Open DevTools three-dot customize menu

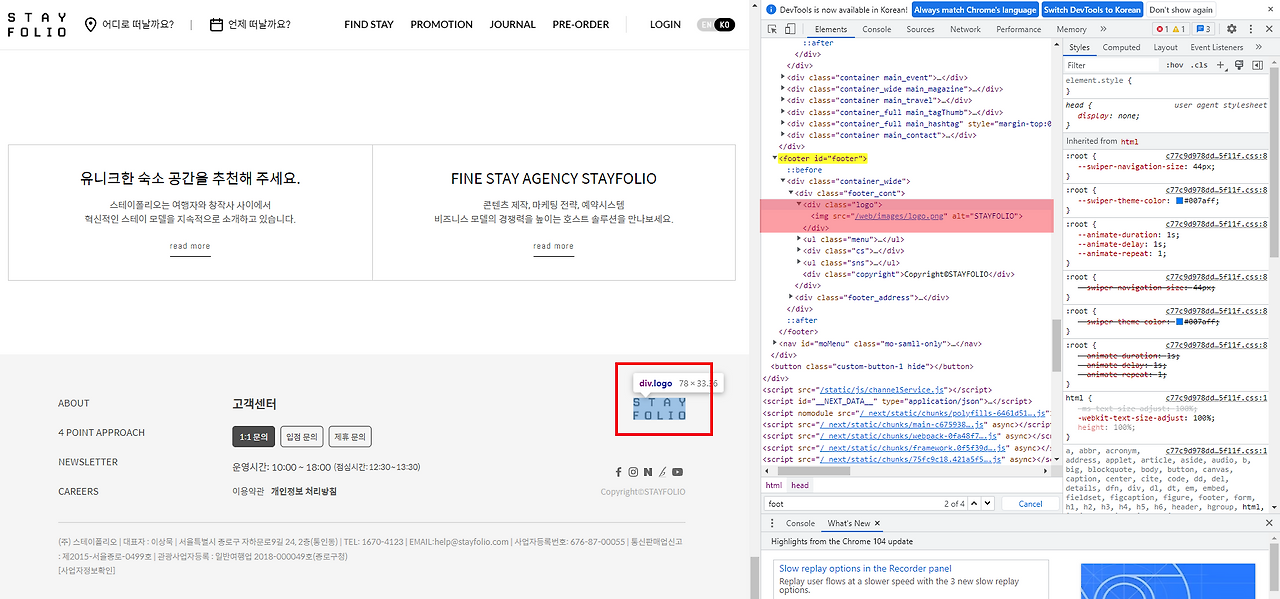click(1250, 29)
